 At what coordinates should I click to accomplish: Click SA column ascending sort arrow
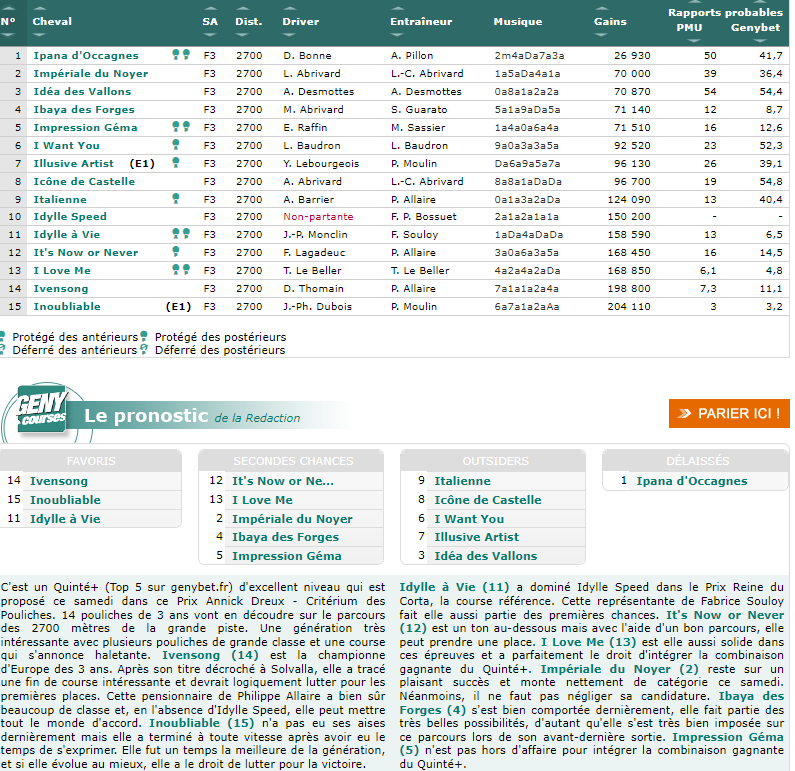pos(209,9)
